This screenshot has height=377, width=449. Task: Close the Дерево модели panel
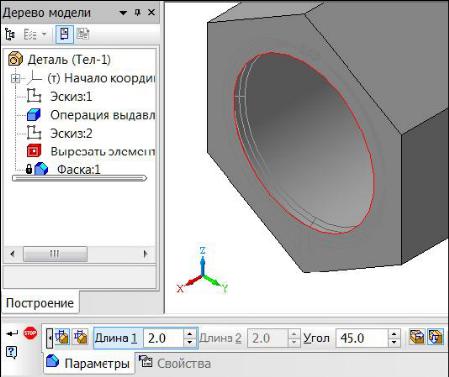(x=151, y=12)
